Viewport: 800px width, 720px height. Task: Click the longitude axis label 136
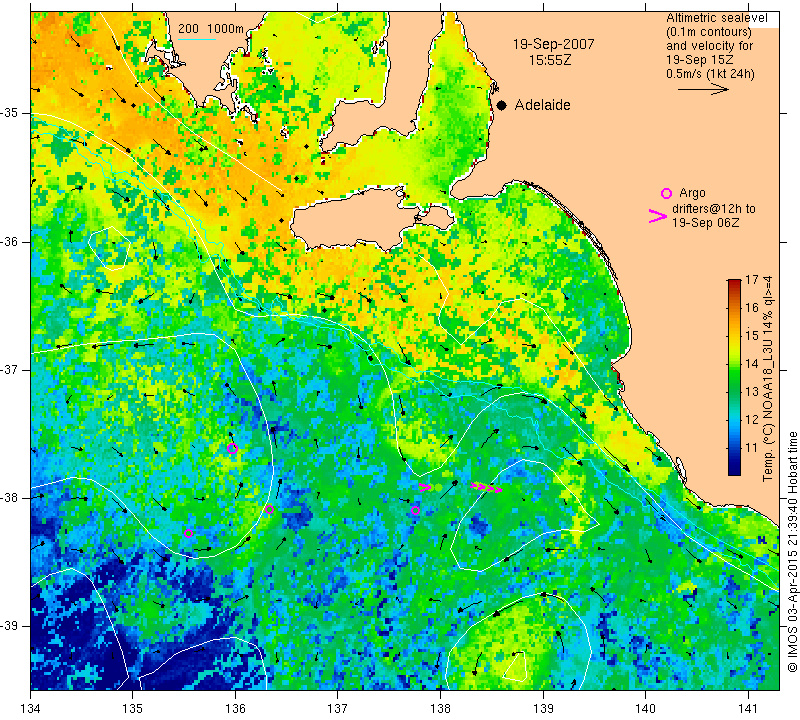(235, 709)
